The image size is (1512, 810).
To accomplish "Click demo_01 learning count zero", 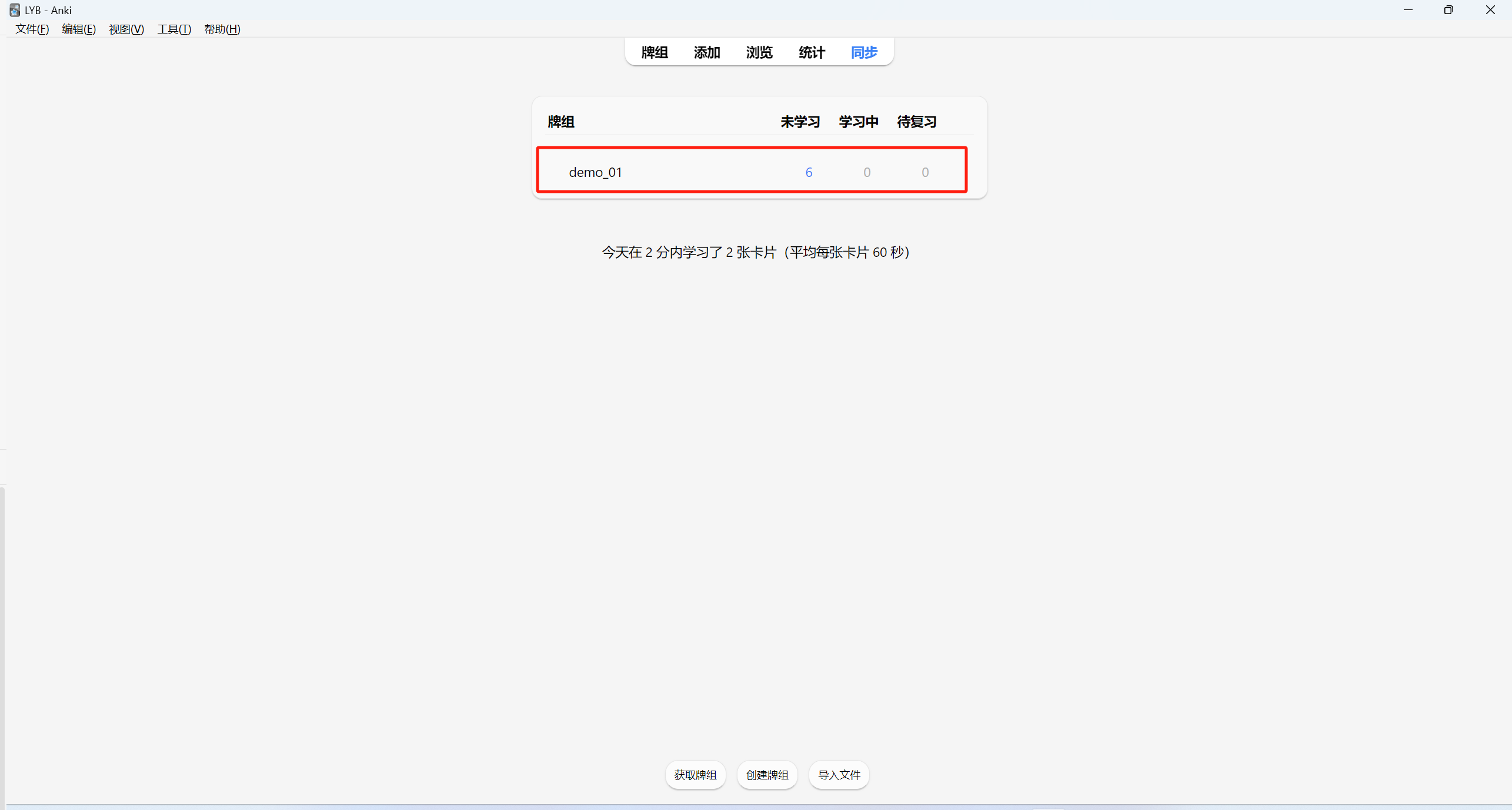I will point(867,172).
